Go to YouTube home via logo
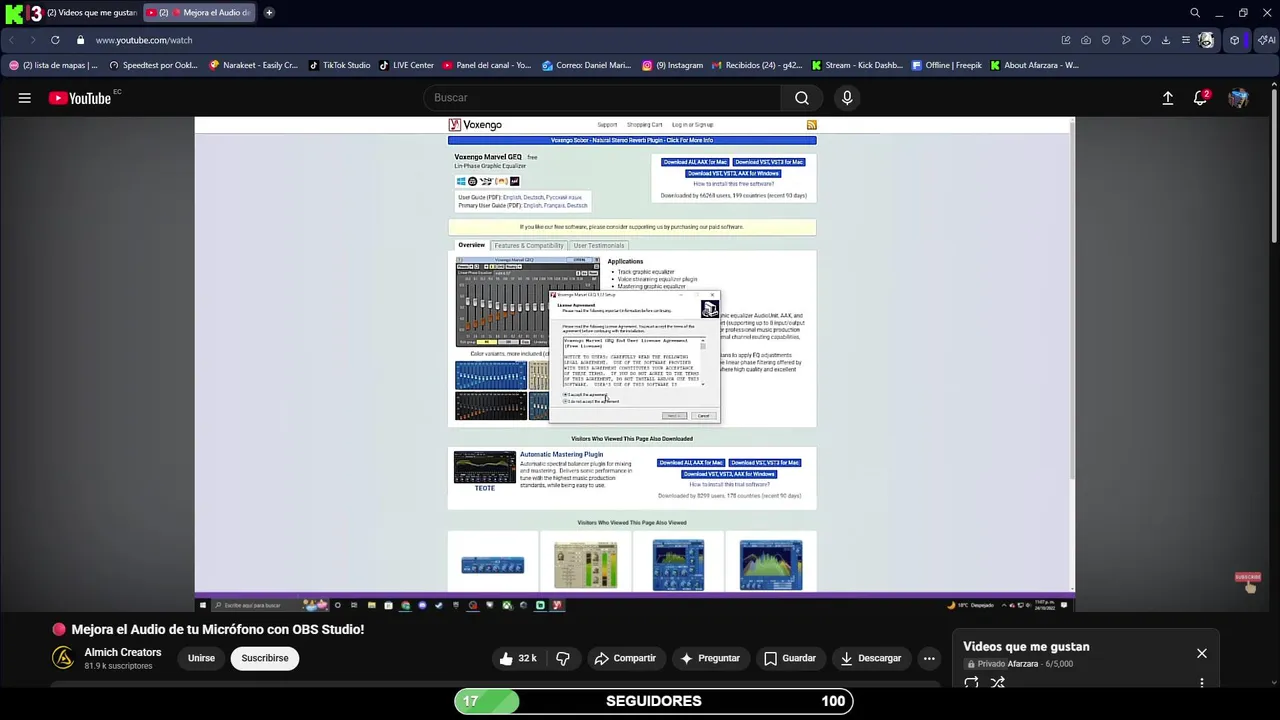The width and height of the screenshot is (1280, 720). tap(80, 98)
